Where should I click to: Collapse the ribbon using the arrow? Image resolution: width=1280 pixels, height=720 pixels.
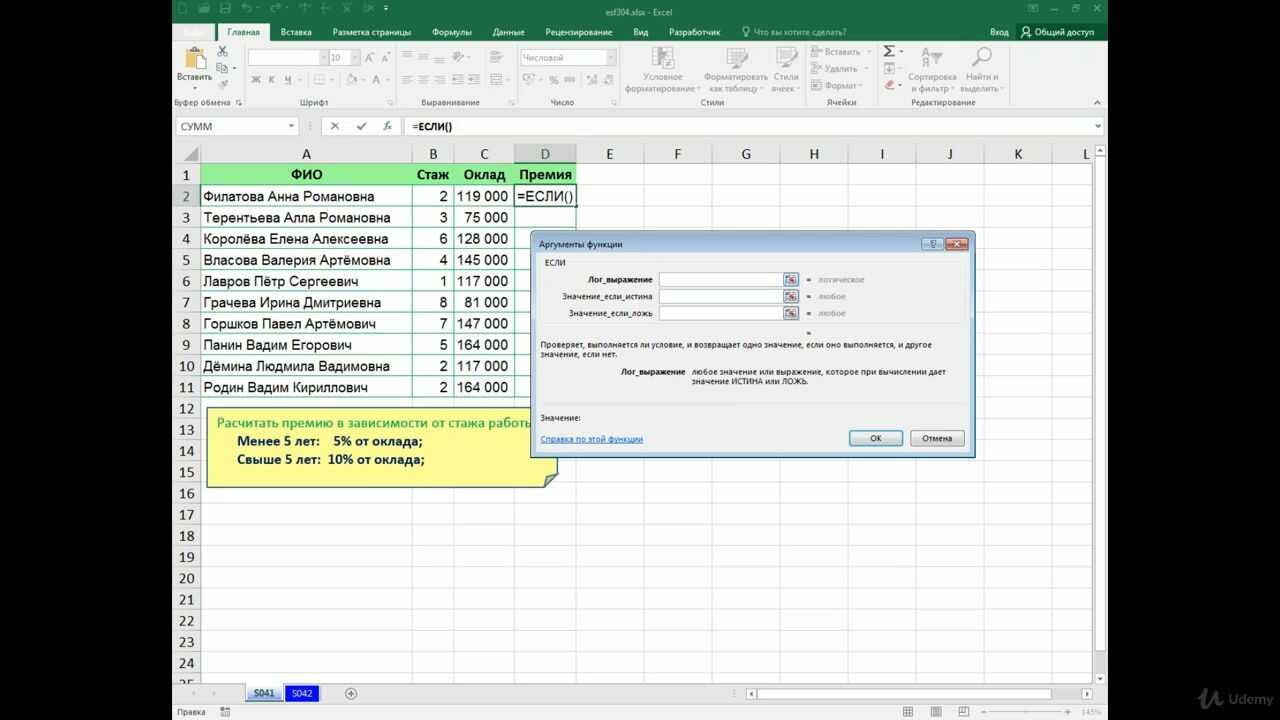[1098, 102]
